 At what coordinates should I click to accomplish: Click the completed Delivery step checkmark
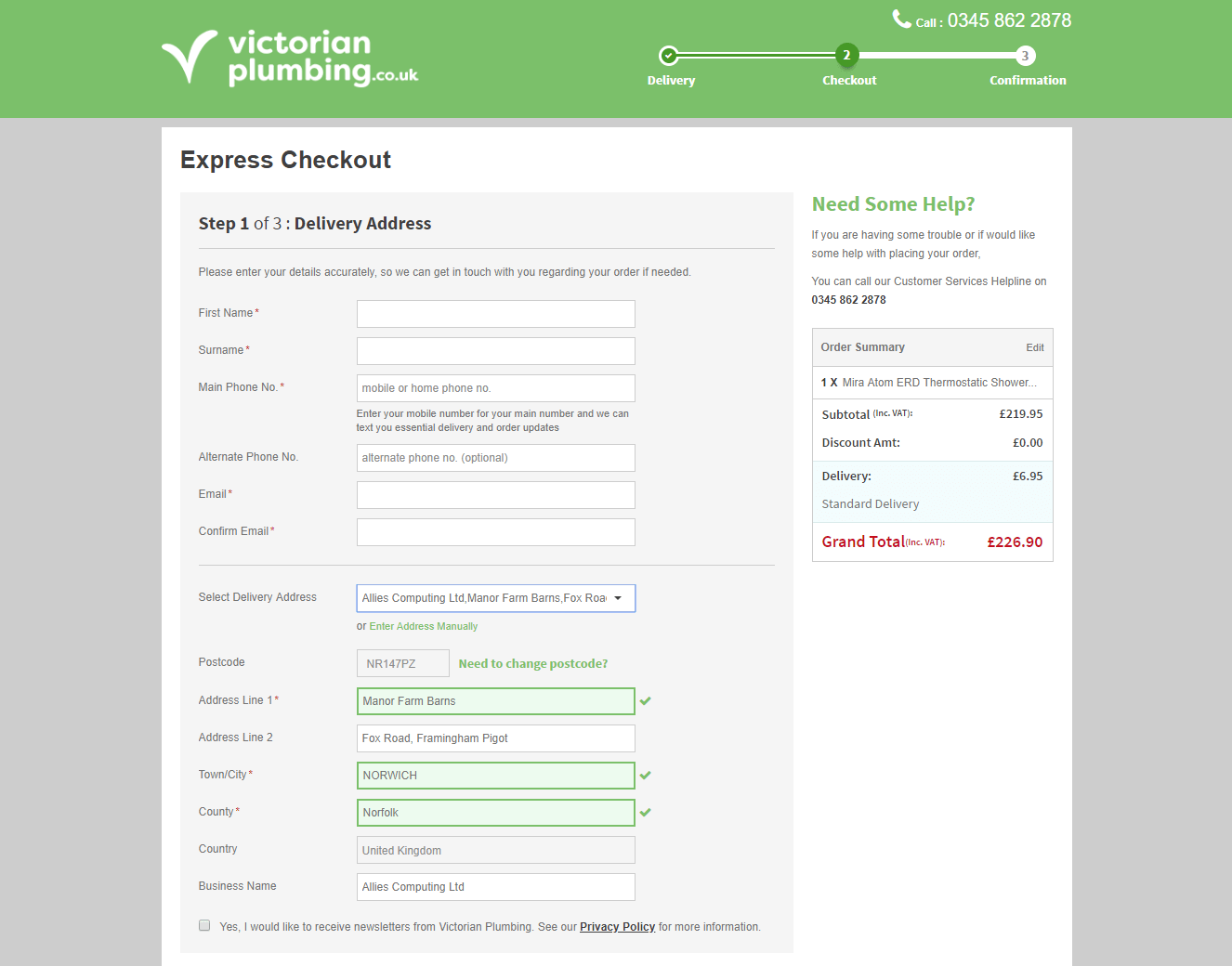coord(671,55)
